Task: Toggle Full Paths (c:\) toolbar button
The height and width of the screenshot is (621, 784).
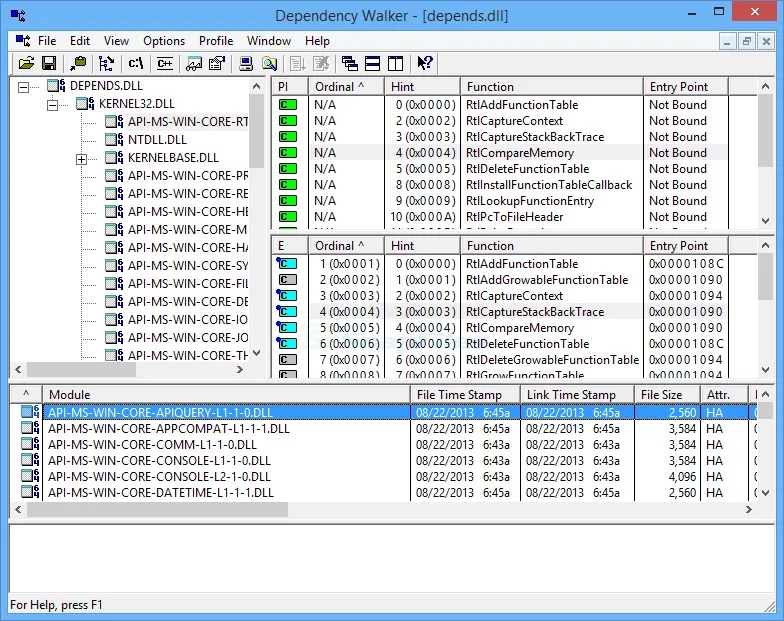Action: point(136,64)
